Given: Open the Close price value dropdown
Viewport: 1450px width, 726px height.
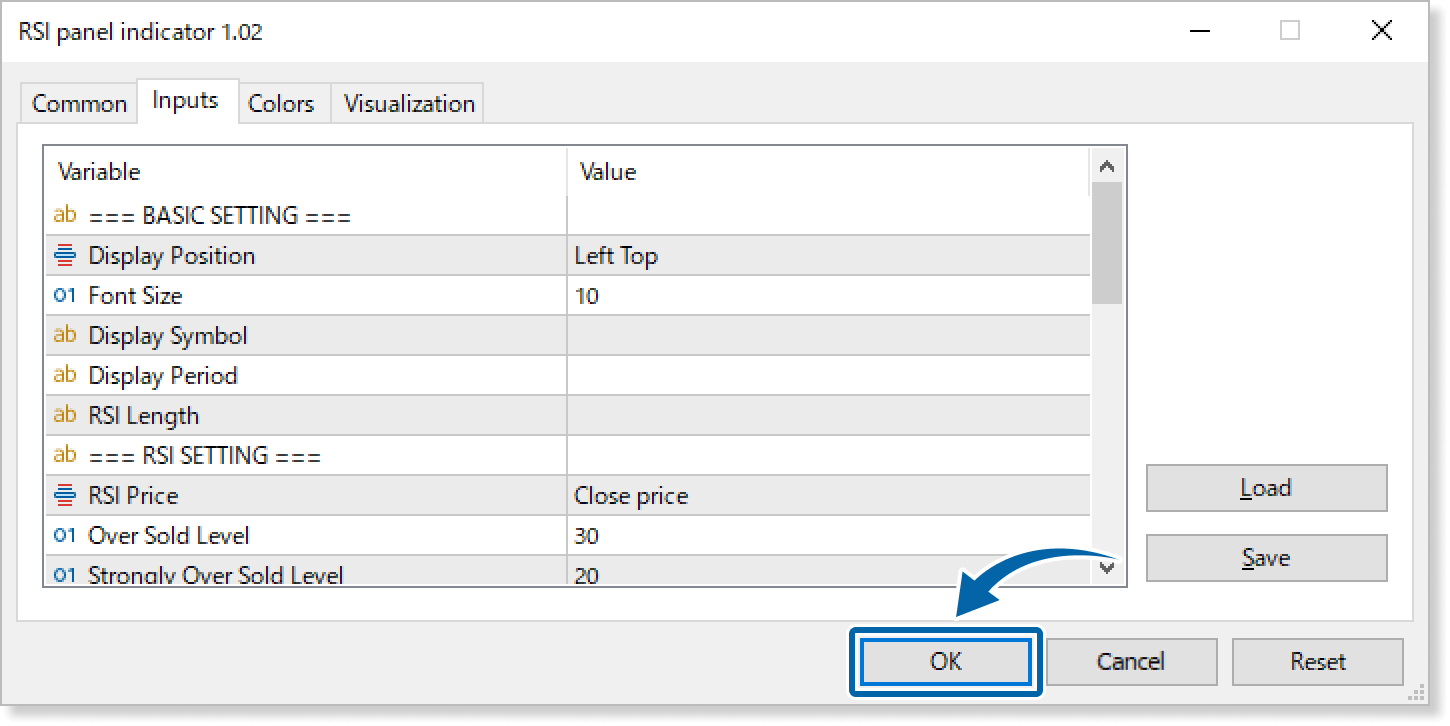Looking at the screenshot, I should pyautogui.click(x=828, y=496).
